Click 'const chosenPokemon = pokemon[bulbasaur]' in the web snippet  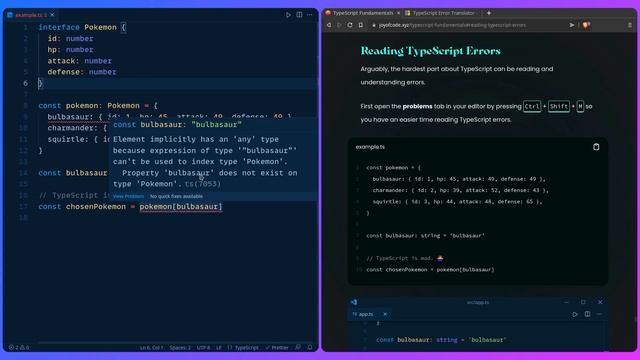click(x=430, y=269)
